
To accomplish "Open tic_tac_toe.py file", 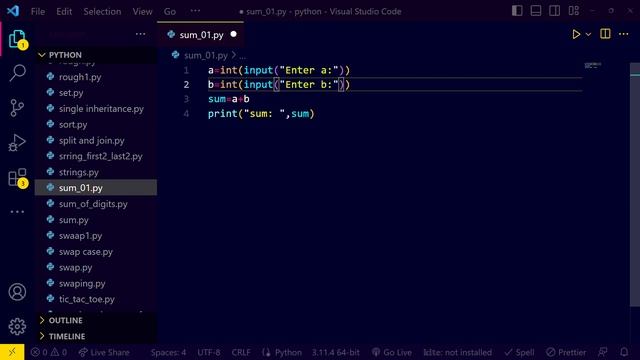I will click(x=96, y=299).
